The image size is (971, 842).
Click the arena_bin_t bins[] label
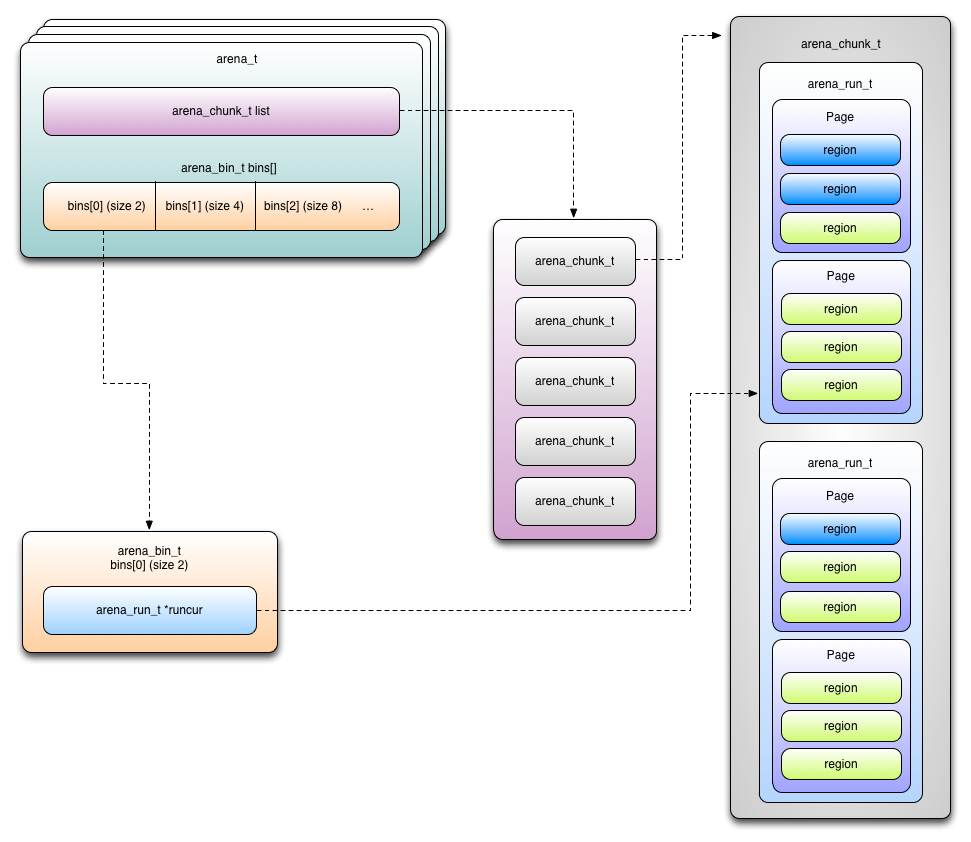(228, 168)
